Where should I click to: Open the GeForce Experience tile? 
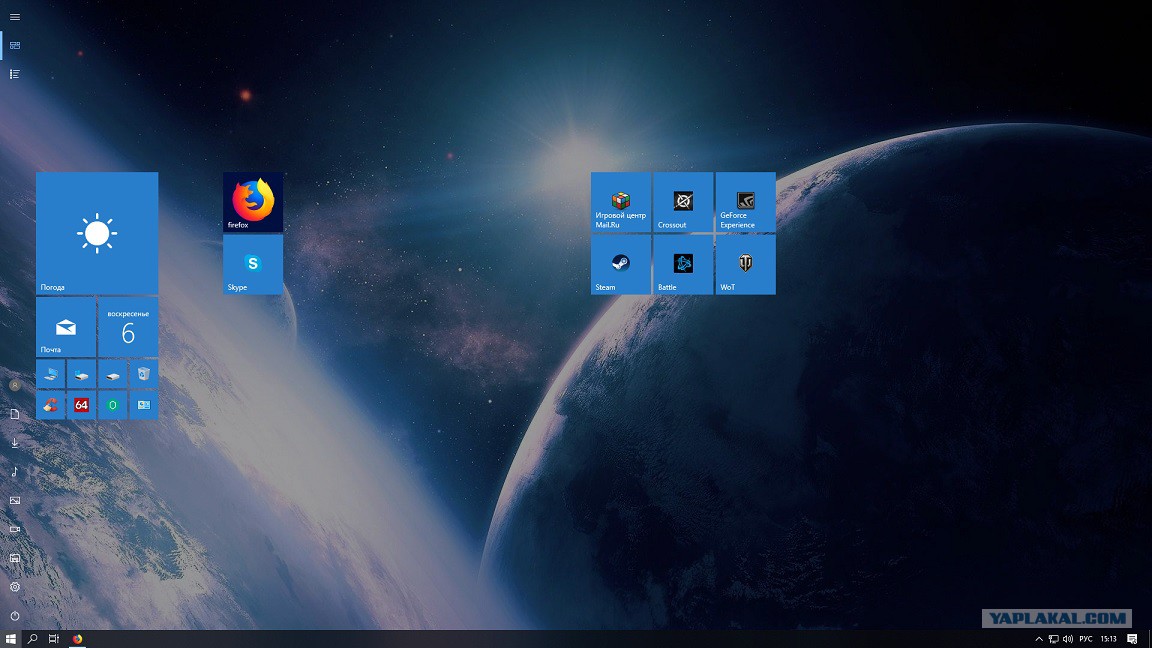[x=746, y=202]
